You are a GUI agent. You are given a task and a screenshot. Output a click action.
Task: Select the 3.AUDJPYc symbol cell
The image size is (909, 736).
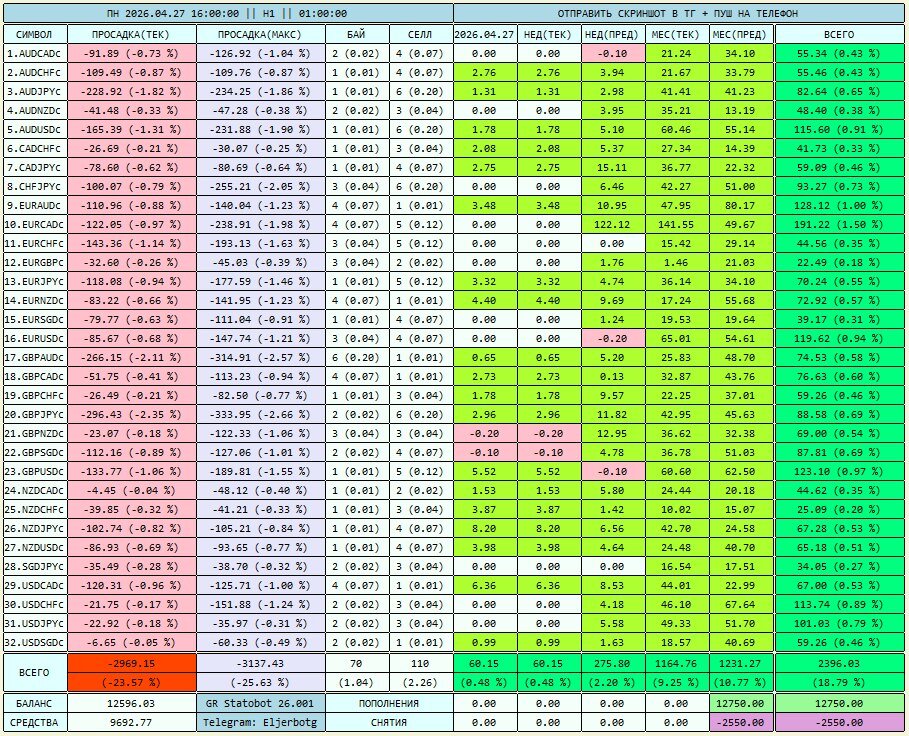tap(35, 92)
